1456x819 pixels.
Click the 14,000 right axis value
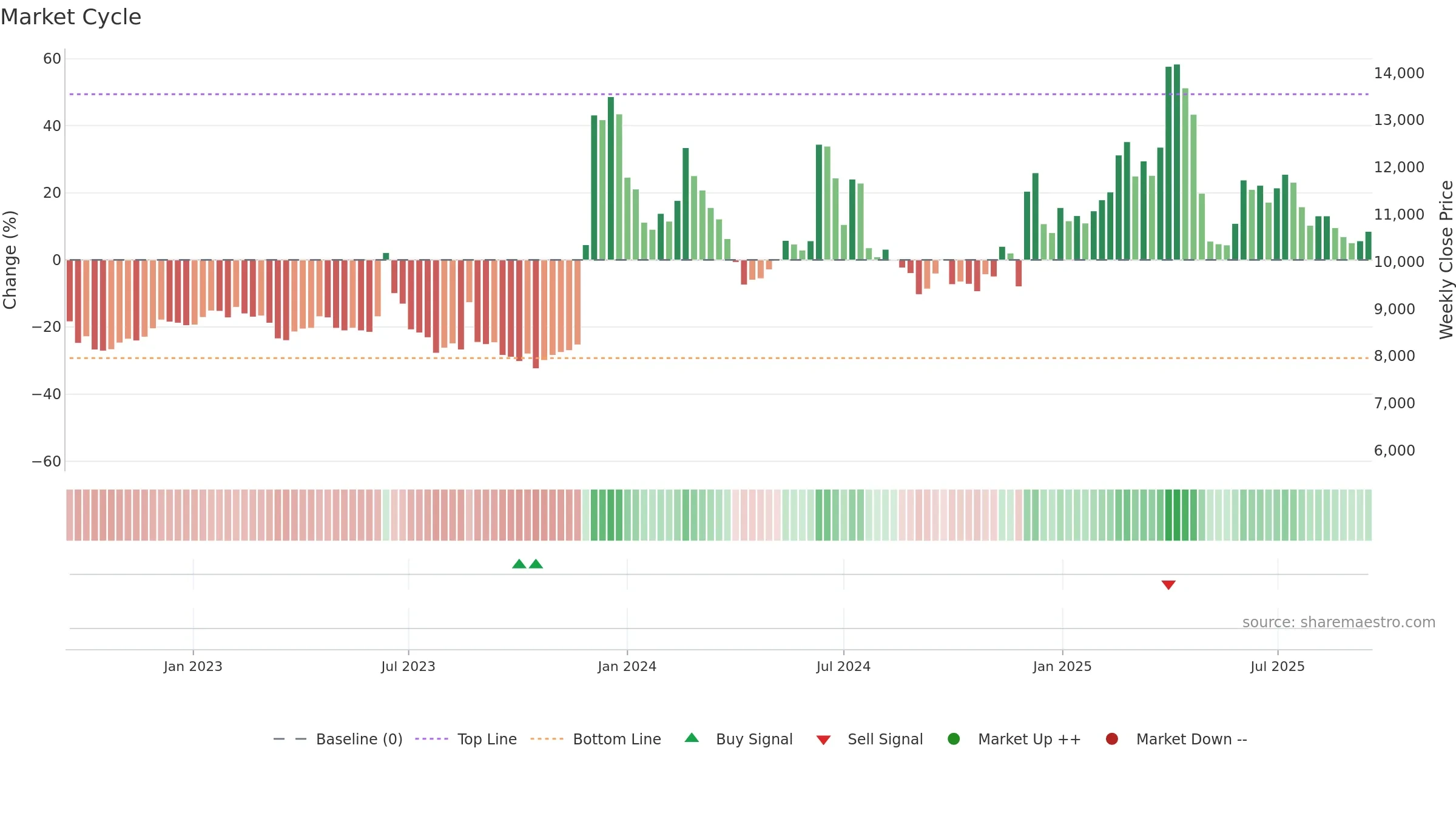(x=1399, y=73)
